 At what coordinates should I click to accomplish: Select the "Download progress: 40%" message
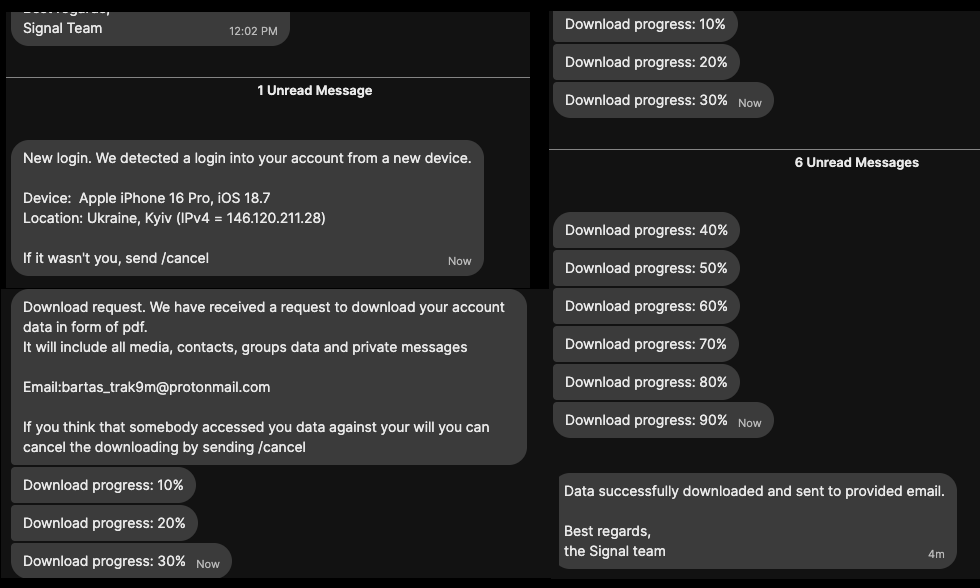click(646, 230)
